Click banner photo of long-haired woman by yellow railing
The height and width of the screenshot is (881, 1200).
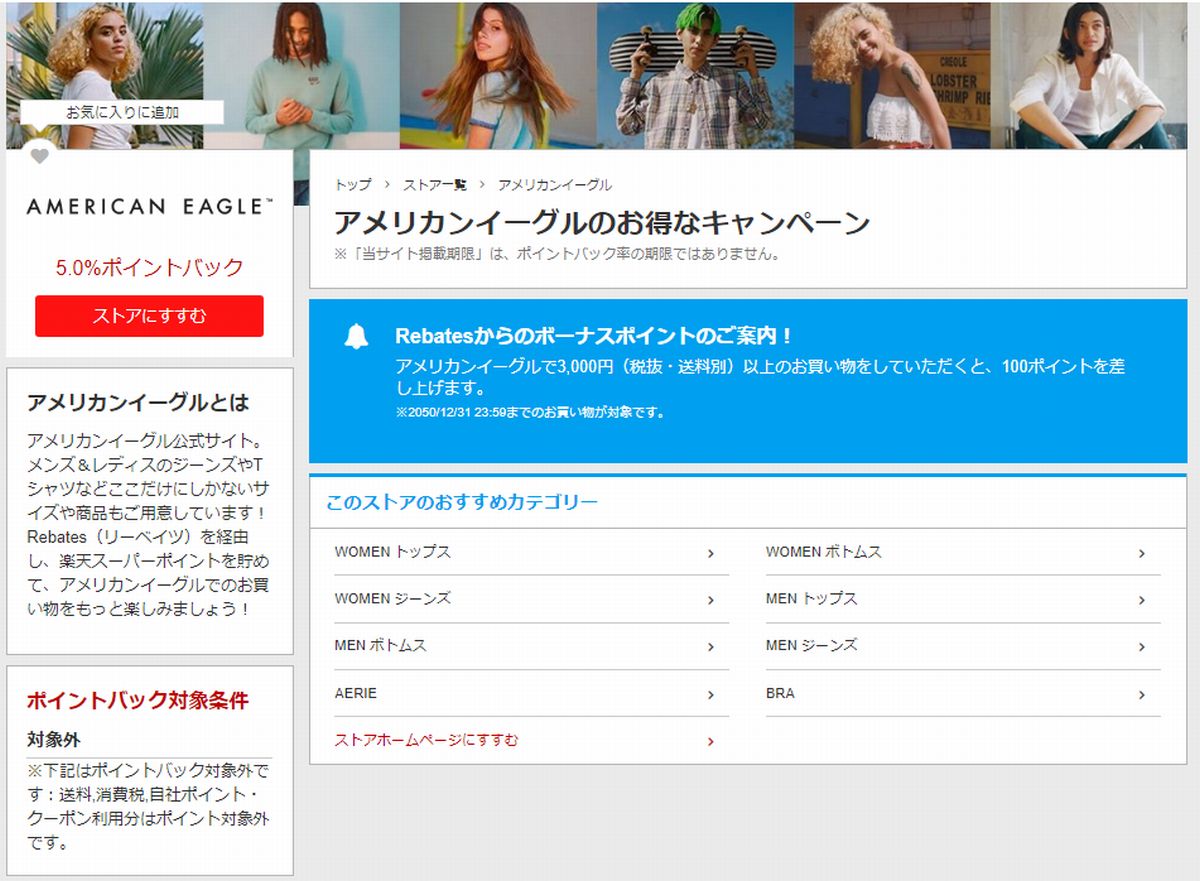499,75
